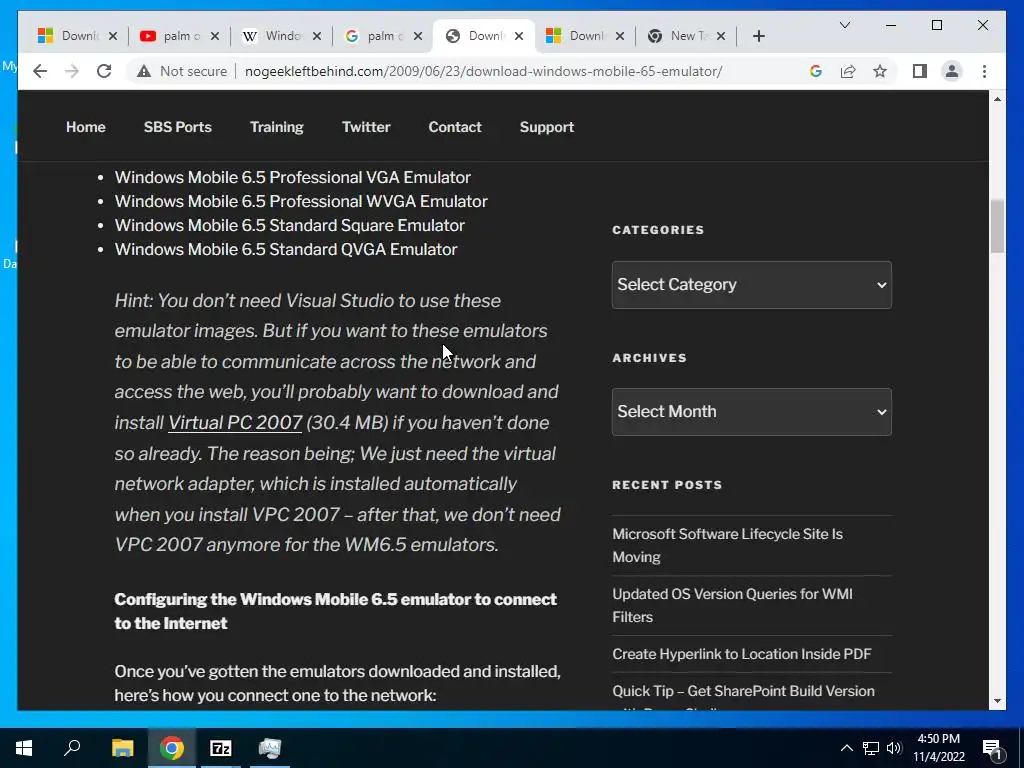Open taskbar search magnifier

[72, 748]
